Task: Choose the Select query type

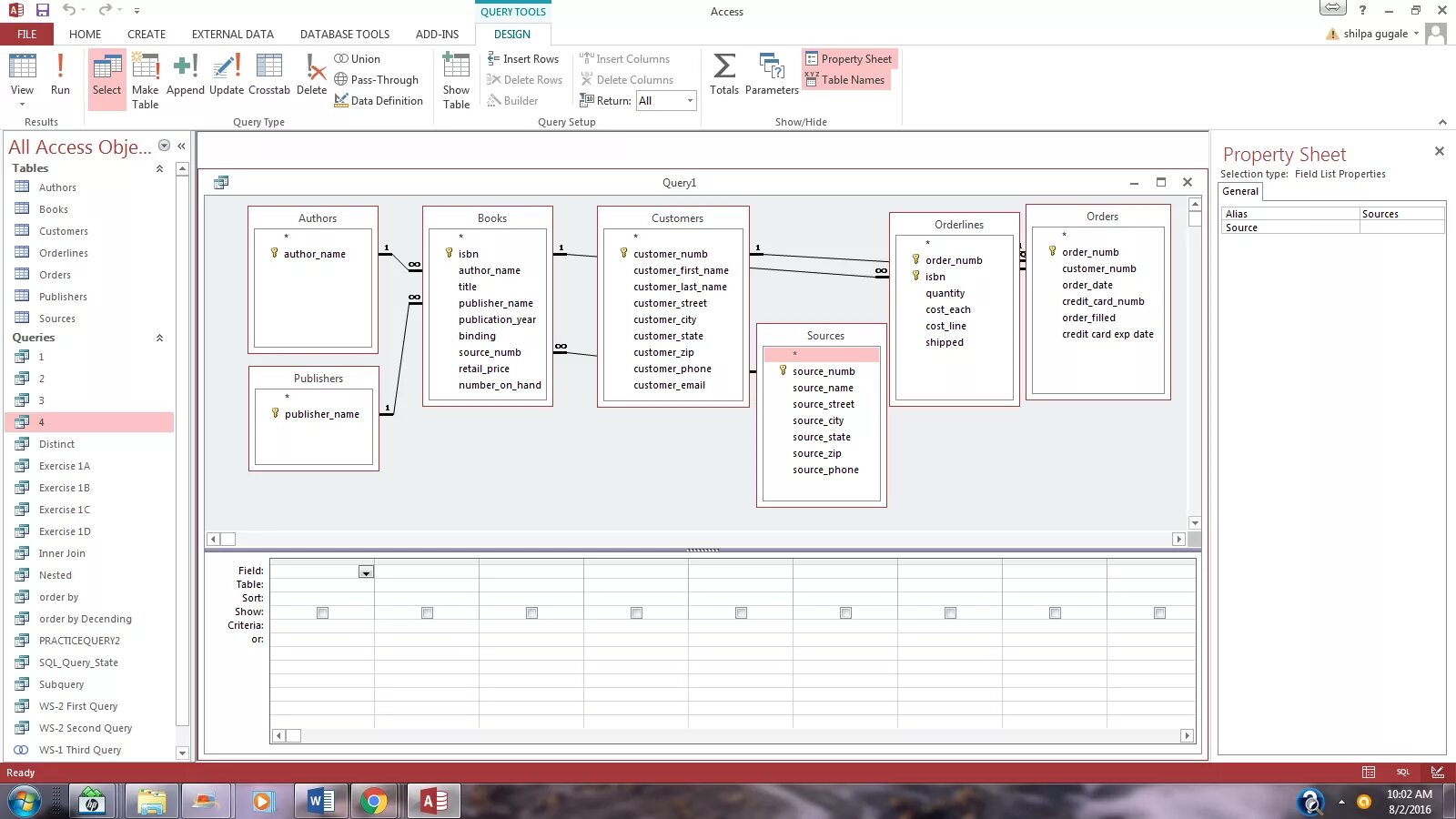Action: tap(106, 79)
